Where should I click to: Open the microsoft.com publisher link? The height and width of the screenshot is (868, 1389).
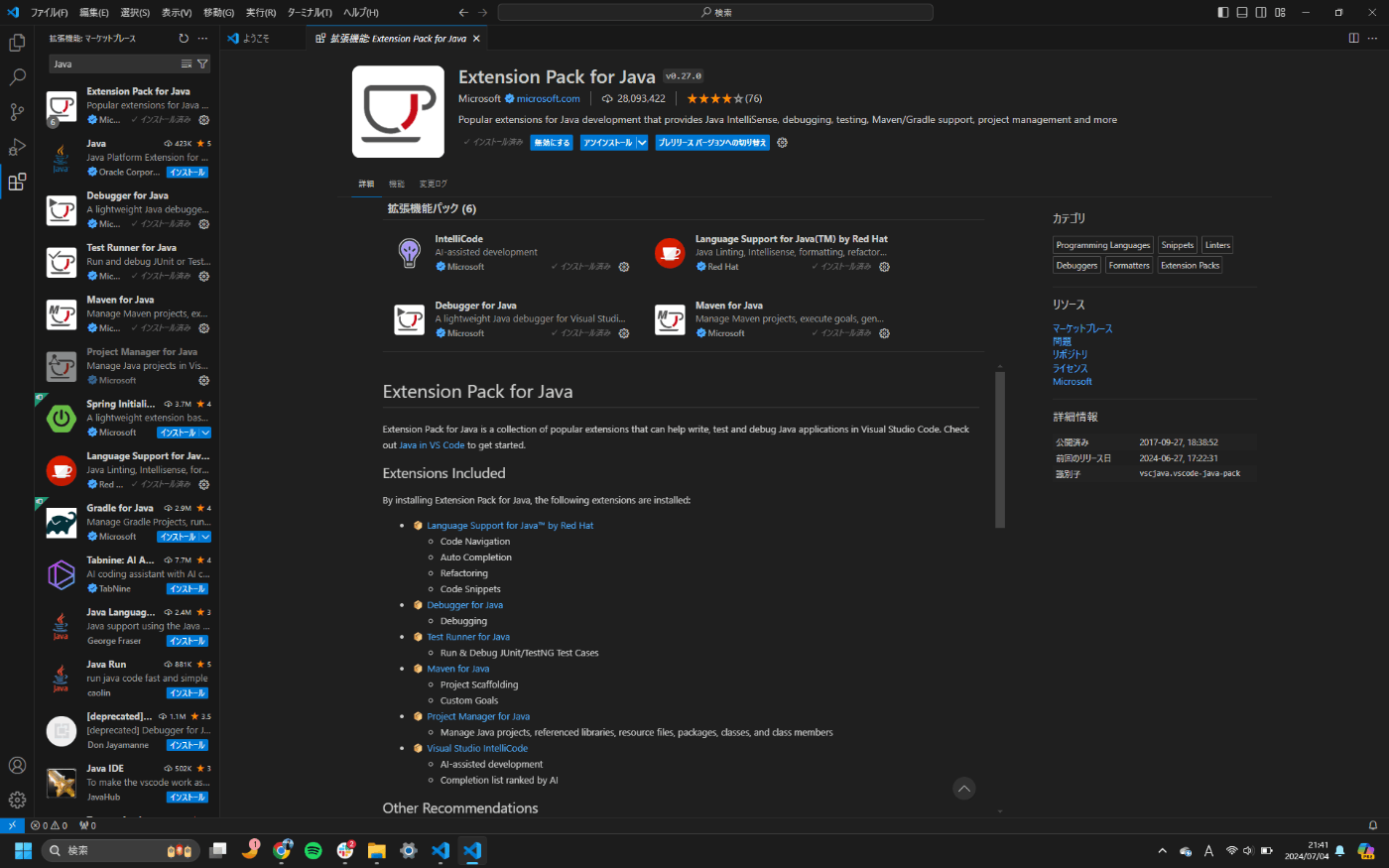(548, 98)
